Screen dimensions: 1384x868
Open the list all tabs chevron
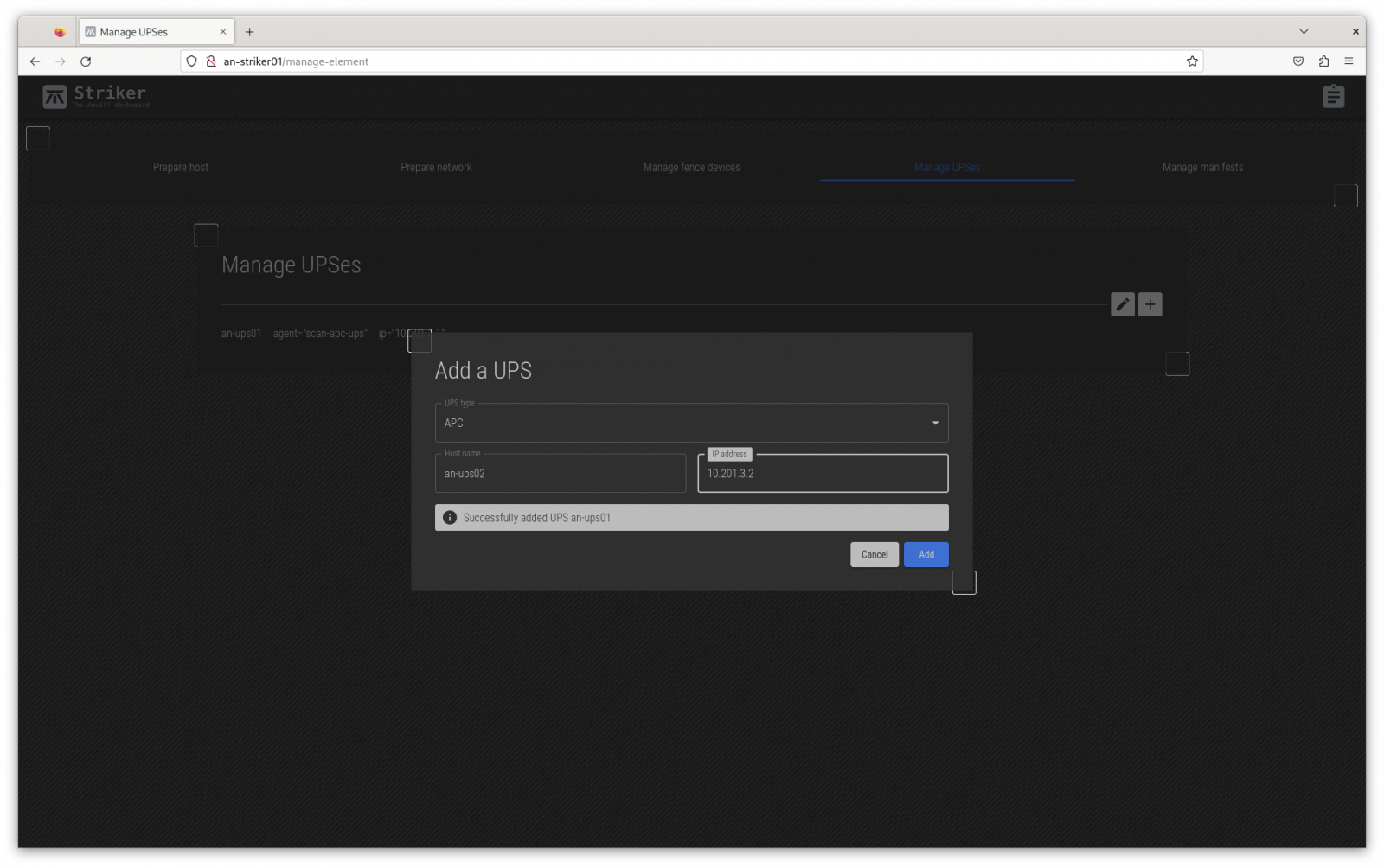[x=1304, y=32]
